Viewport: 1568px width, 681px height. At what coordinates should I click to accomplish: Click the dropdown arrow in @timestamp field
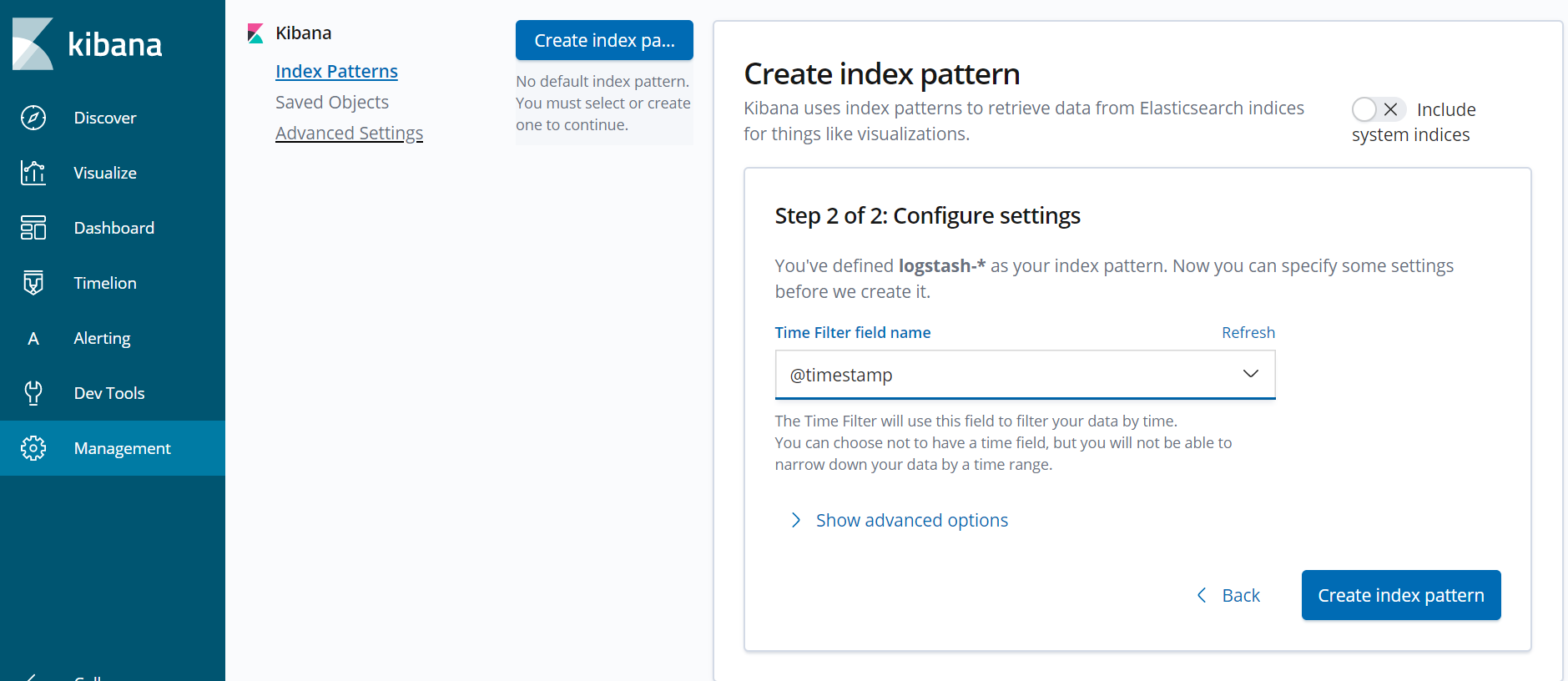[x=1250, y=374]
